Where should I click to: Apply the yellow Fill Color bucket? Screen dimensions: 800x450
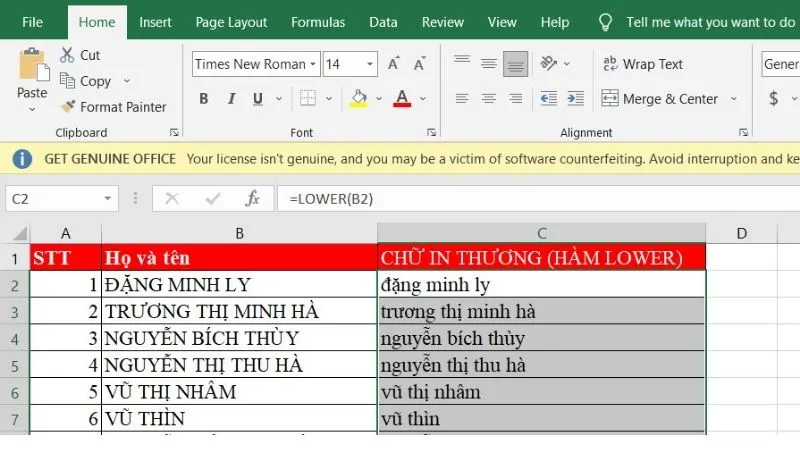pyautogui.click(x=359, y=99)
